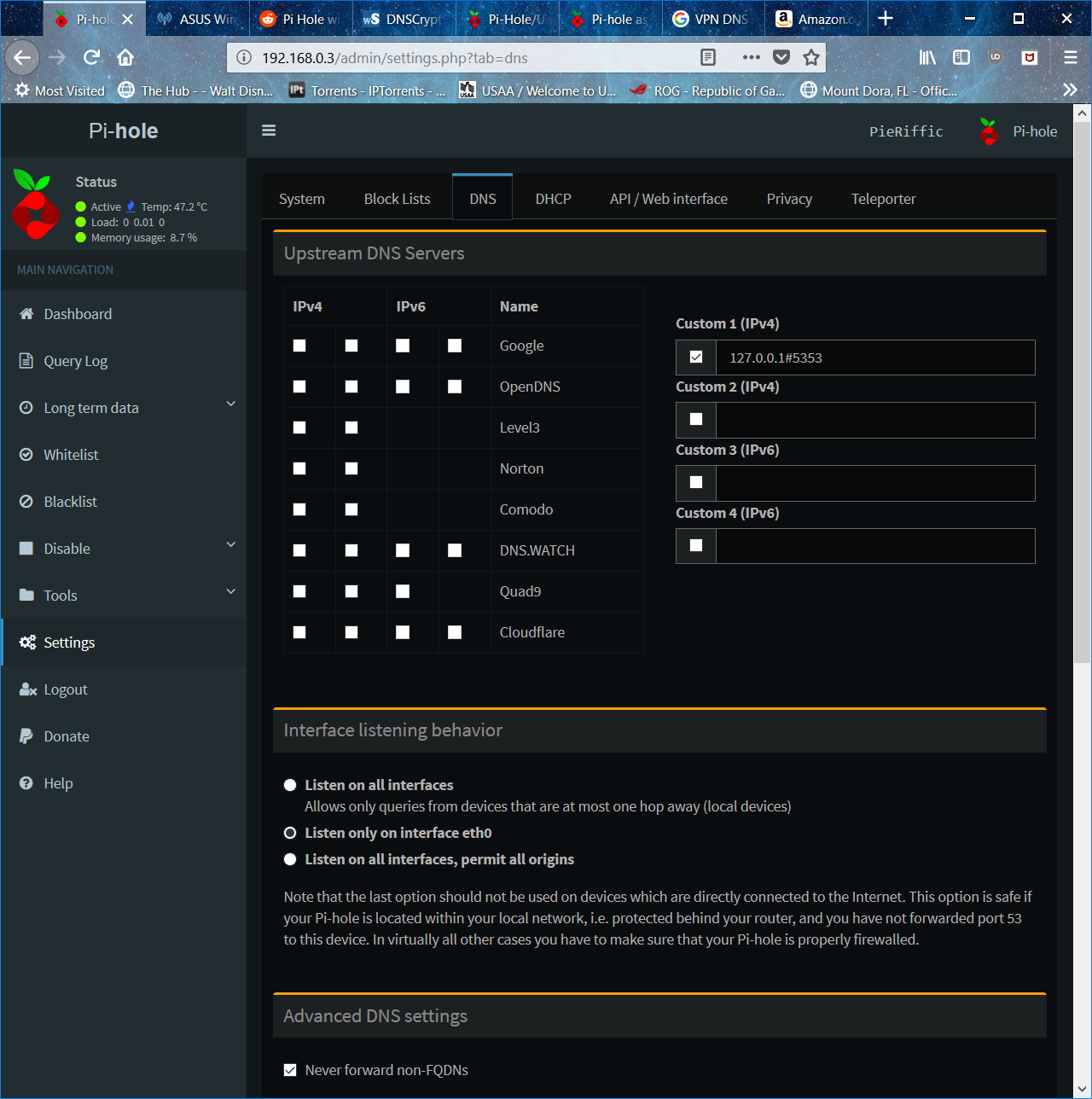Open Torrents - IPTorrents bookmark
This screenshot has height=1099, width=1092.
pyautogui.click(x=367, y=90)
